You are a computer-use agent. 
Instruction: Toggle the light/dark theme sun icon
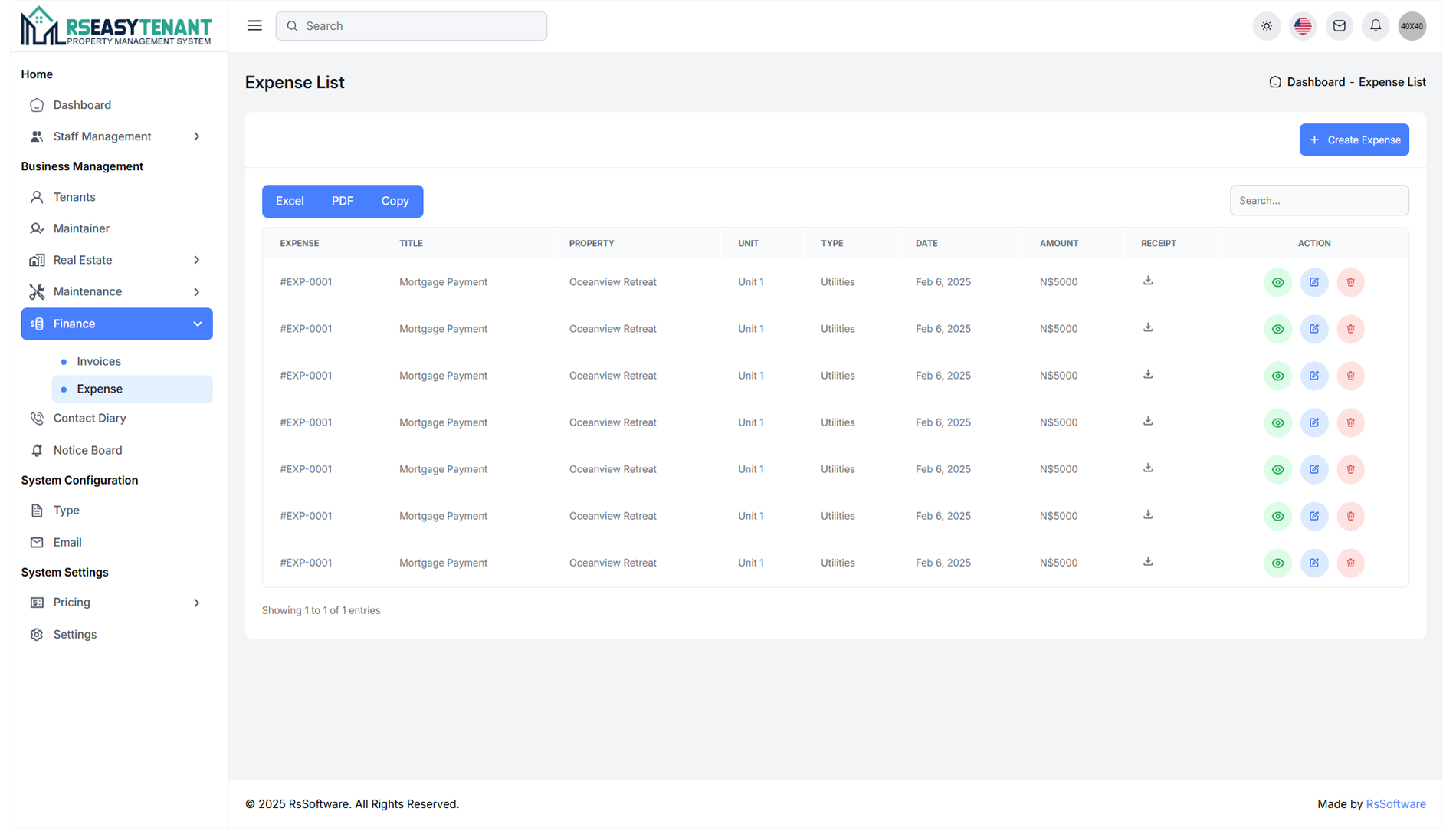(1266, 26)
